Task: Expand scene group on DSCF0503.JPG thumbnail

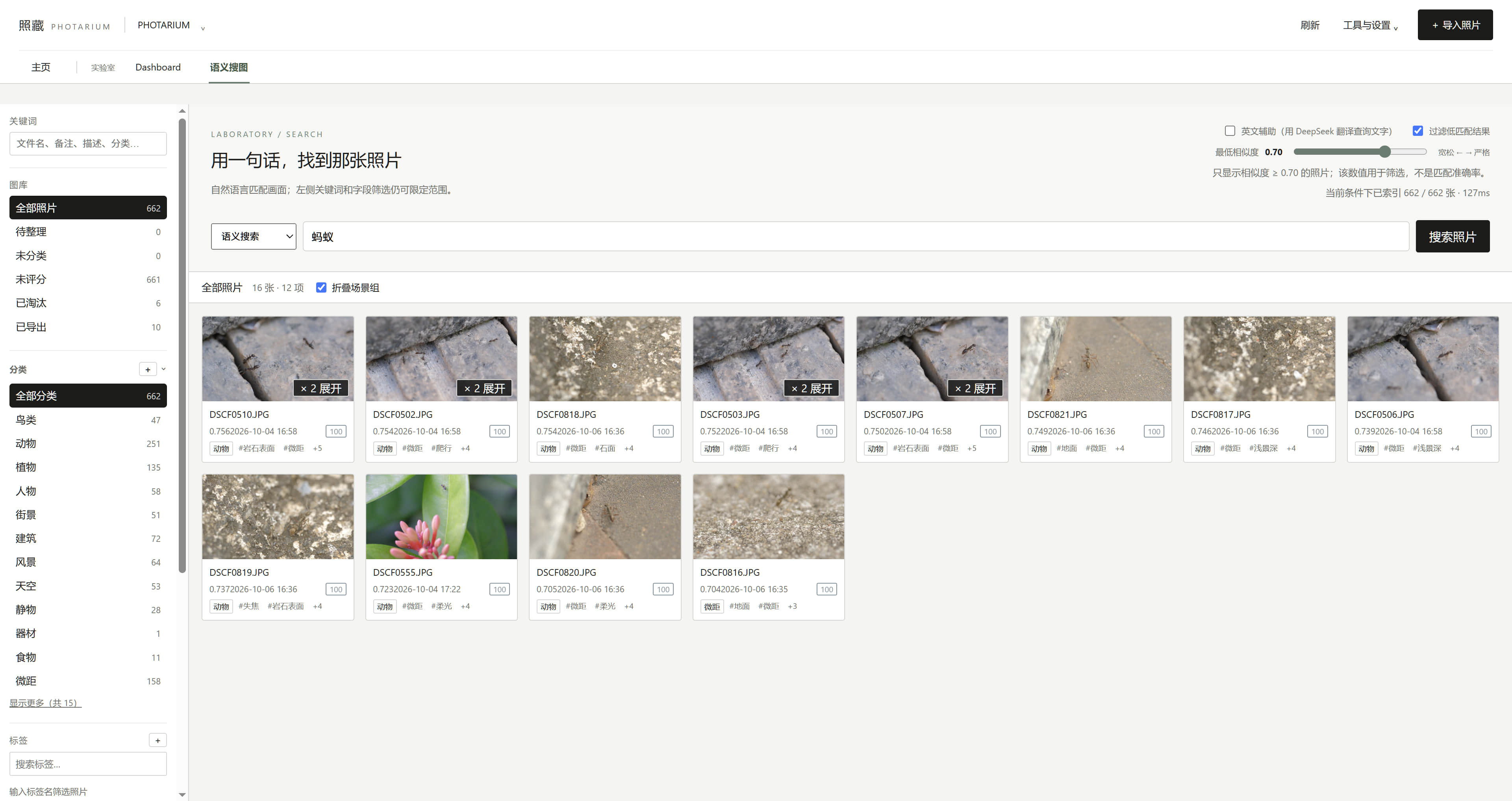Action: 812,388
